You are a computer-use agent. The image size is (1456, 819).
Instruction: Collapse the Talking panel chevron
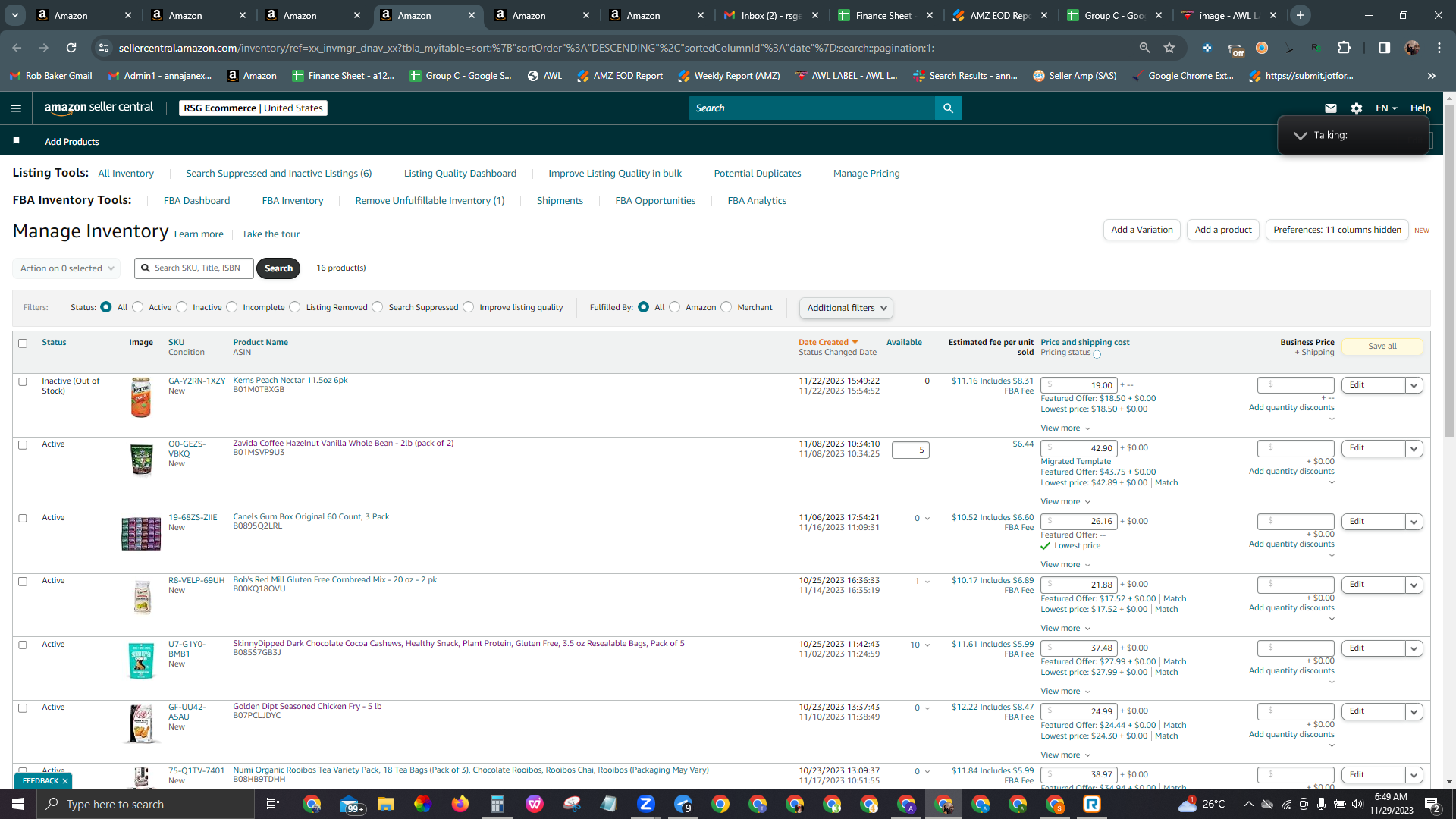1300,135
